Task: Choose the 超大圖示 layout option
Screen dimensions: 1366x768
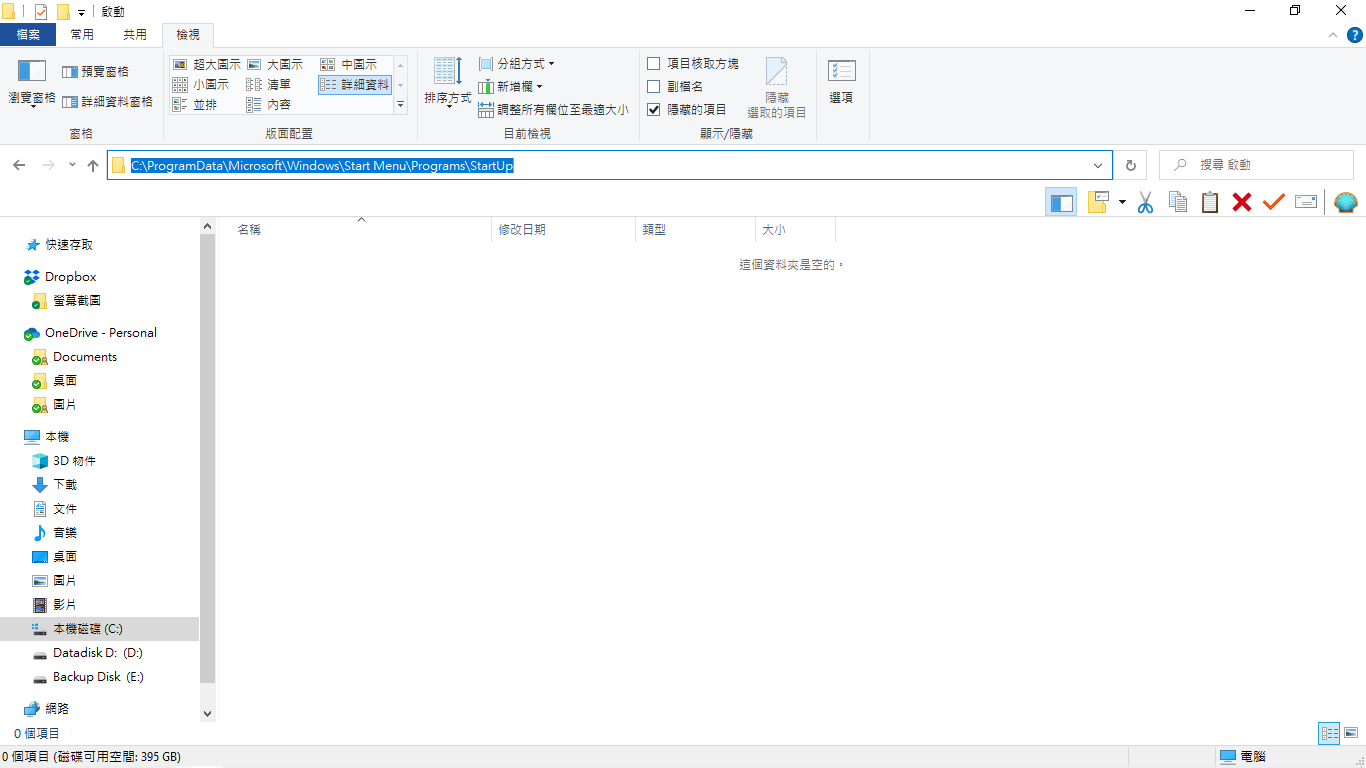Action: click(x=207, y=64)
